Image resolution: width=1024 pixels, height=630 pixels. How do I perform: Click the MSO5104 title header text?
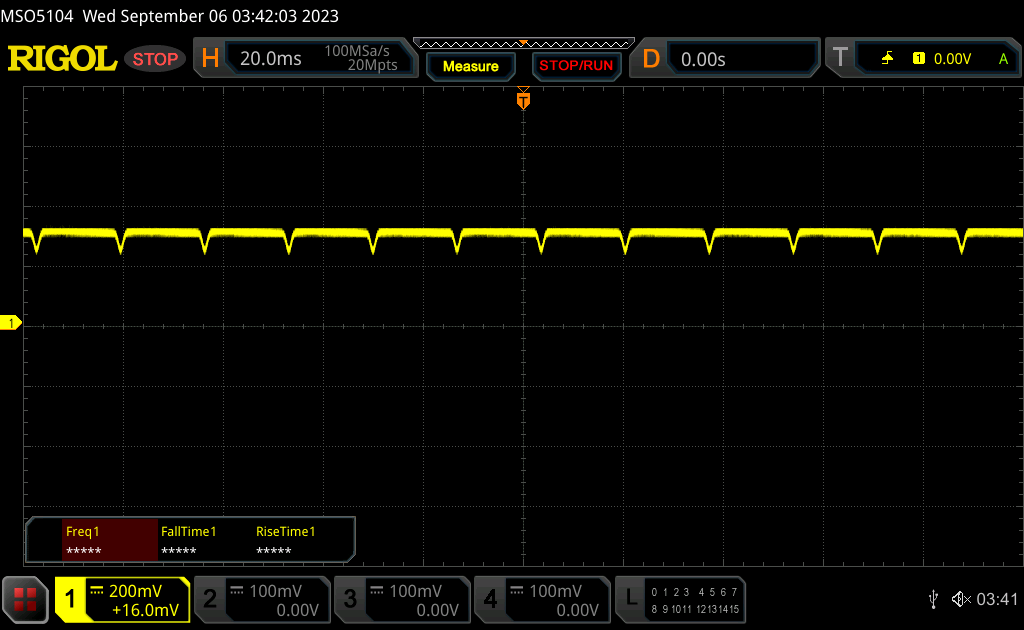coord(170,16)
